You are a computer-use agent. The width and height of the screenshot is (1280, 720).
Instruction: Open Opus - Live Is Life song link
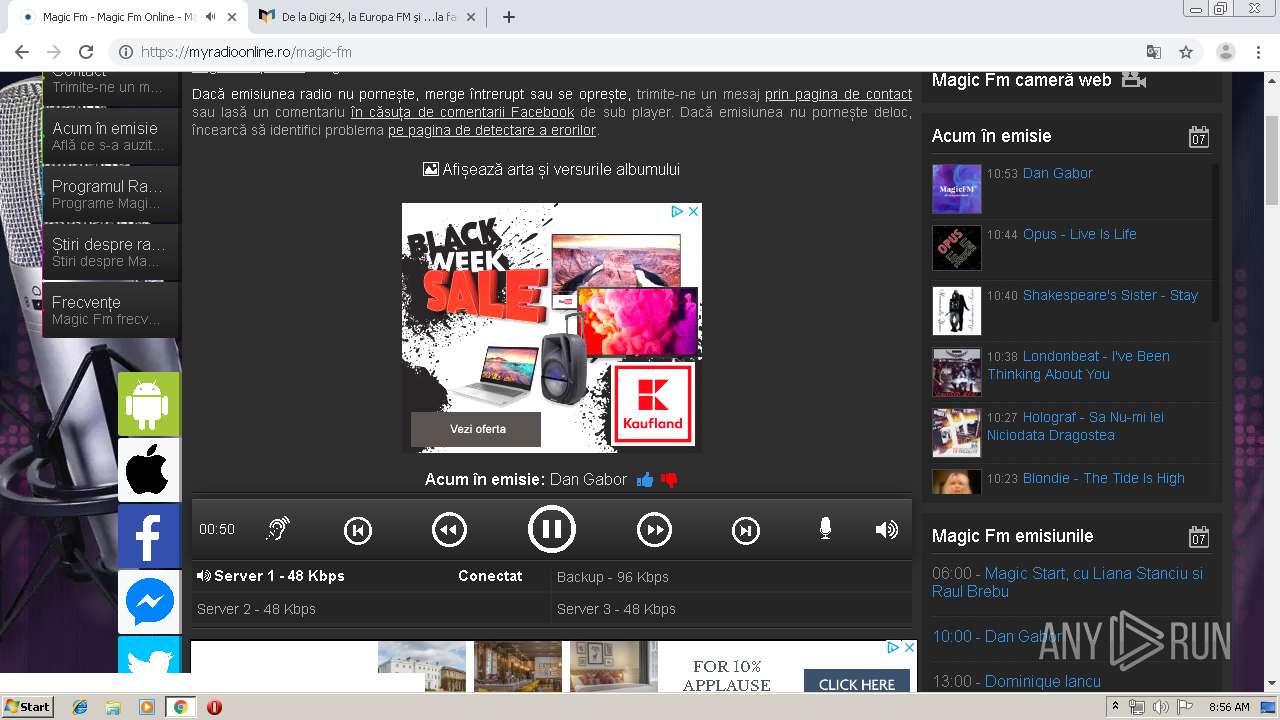pyautogui.click(x=1079, y=234)
